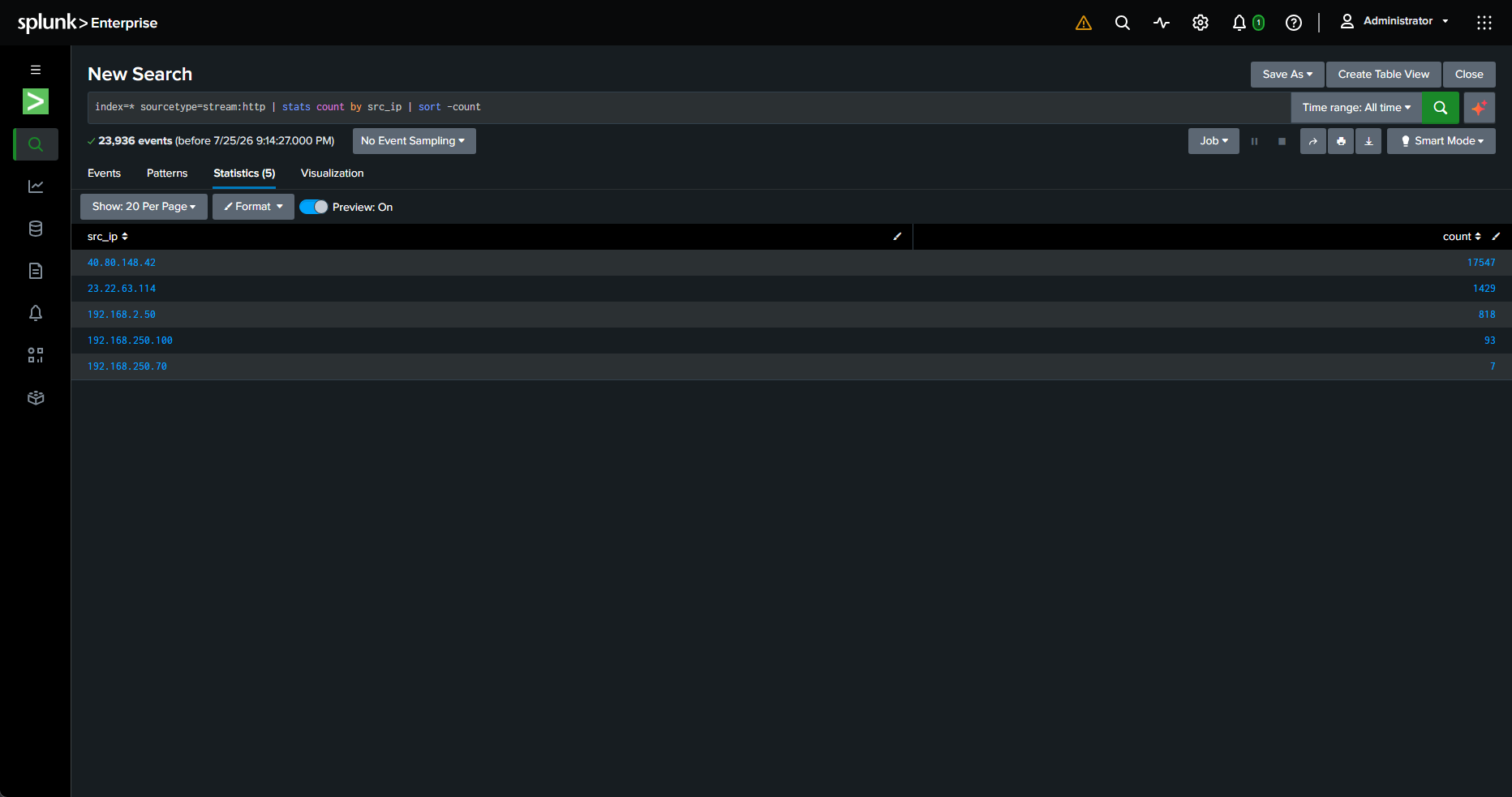Screen dimensions: 1512x797
Task: Open the Analytics chart icon in sidebar
Action: (x=36, y=186)
